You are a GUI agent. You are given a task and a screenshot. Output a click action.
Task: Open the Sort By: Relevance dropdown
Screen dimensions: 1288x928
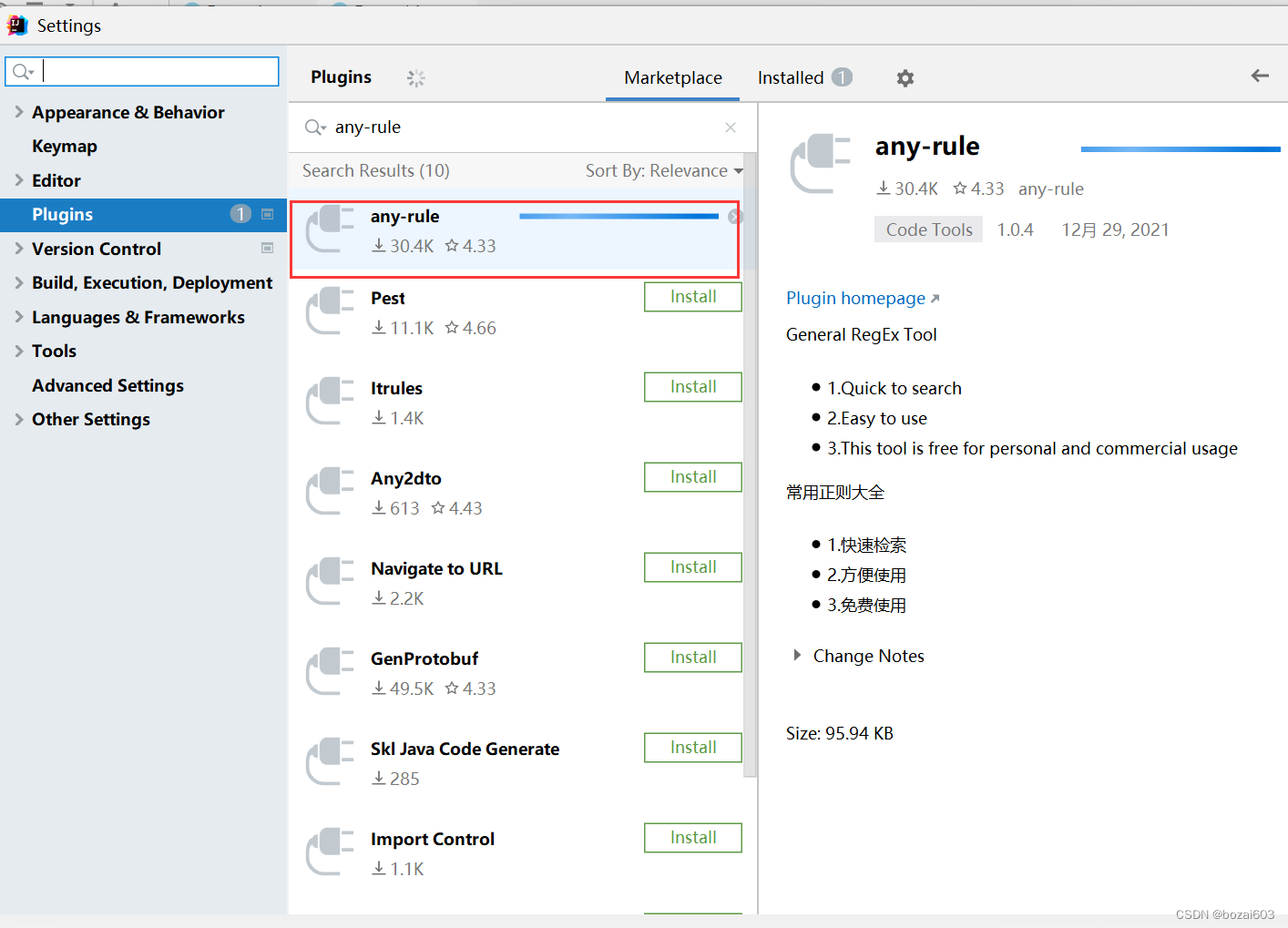click(664, 170)
